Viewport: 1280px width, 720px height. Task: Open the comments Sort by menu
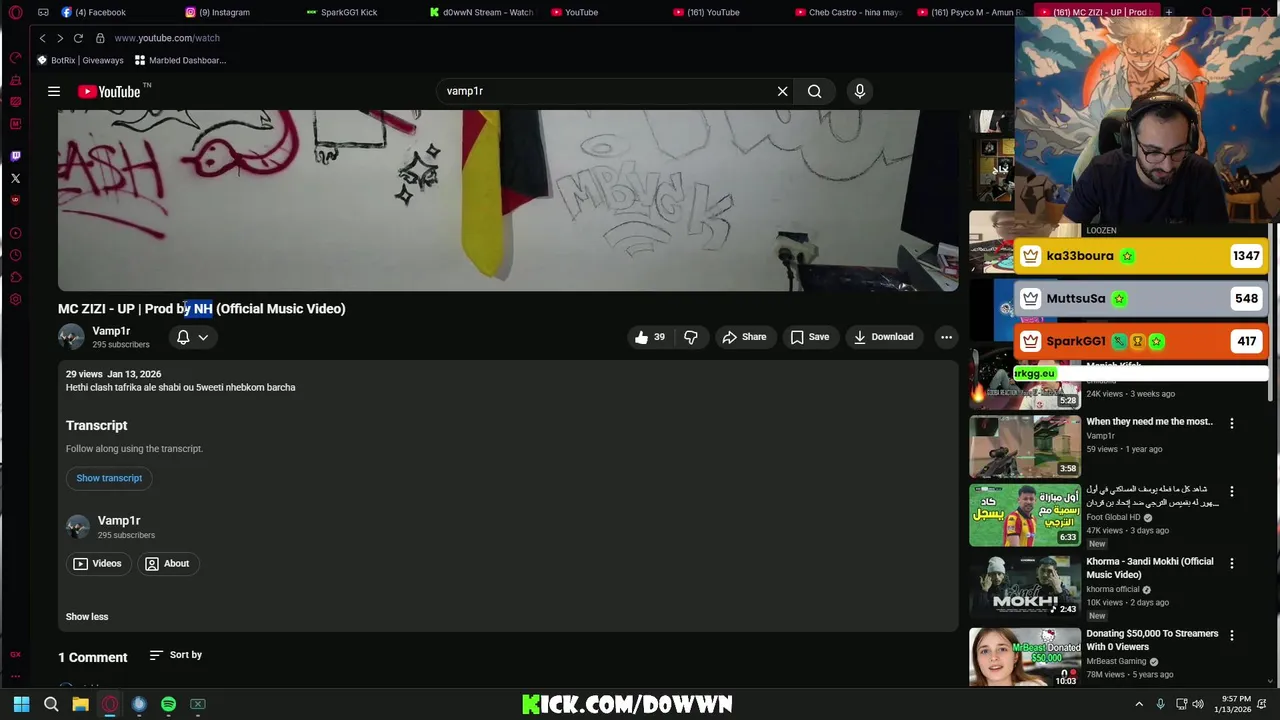click(176, 655)
